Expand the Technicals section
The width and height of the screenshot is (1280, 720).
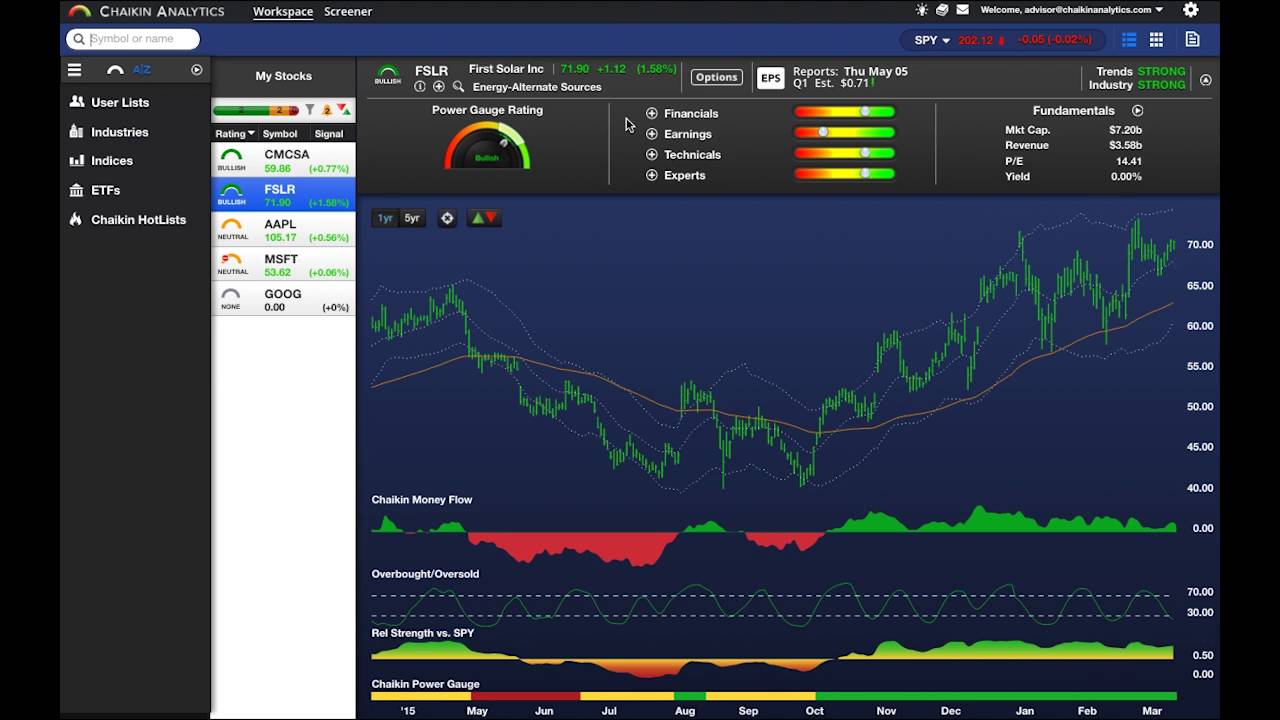coord(652,155)
